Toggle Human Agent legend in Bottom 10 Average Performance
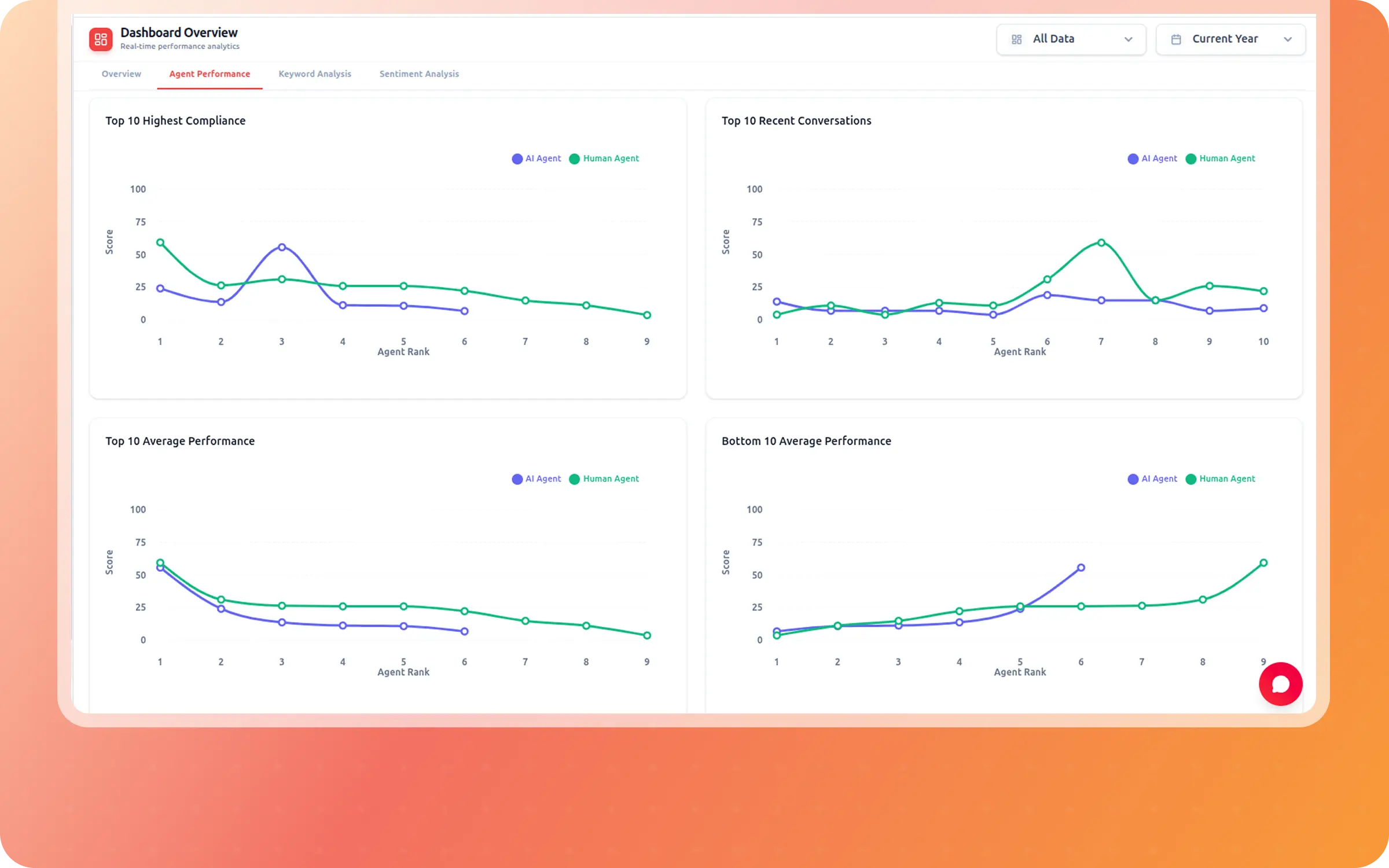 click(x=1221, y=479)
